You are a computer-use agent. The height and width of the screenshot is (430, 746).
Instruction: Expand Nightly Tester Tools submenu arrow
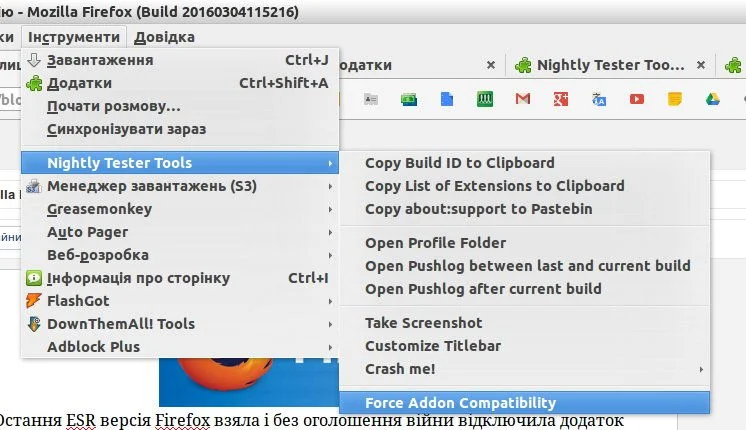pos(330,163)
